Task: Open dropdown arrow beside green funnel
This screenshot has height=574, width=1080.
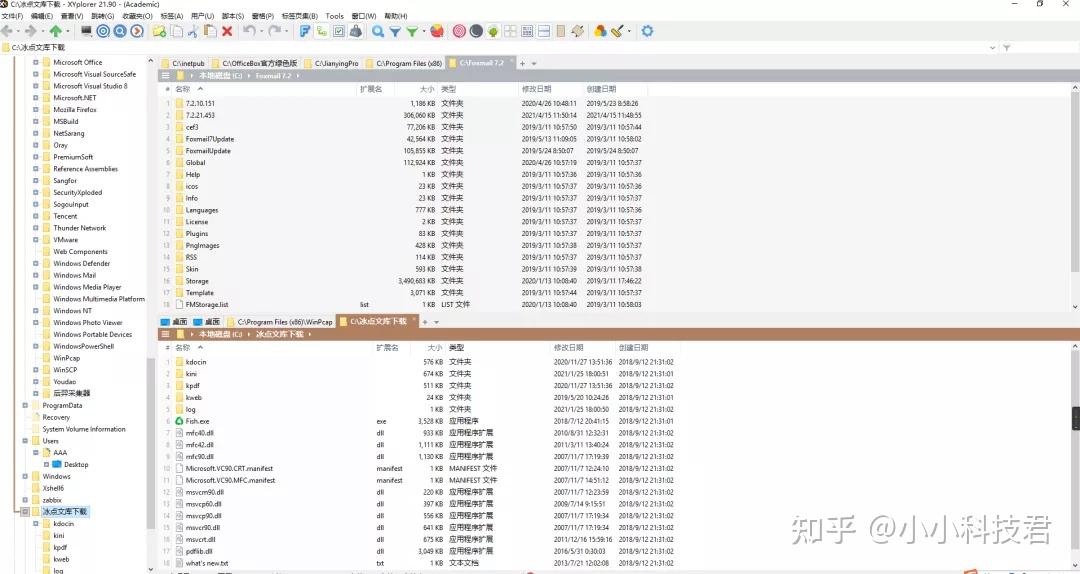Action: 424,31
